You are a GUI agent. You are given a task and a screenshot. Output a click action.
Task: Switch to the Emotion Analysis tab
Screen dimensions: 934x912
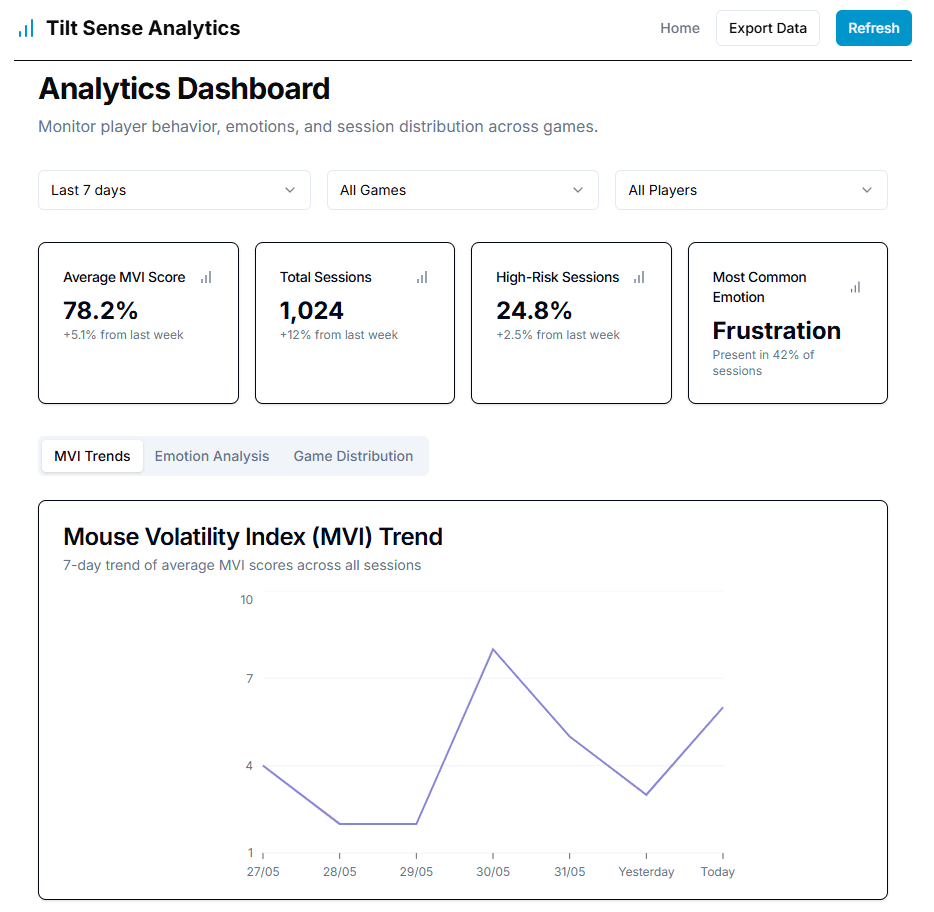211,456
